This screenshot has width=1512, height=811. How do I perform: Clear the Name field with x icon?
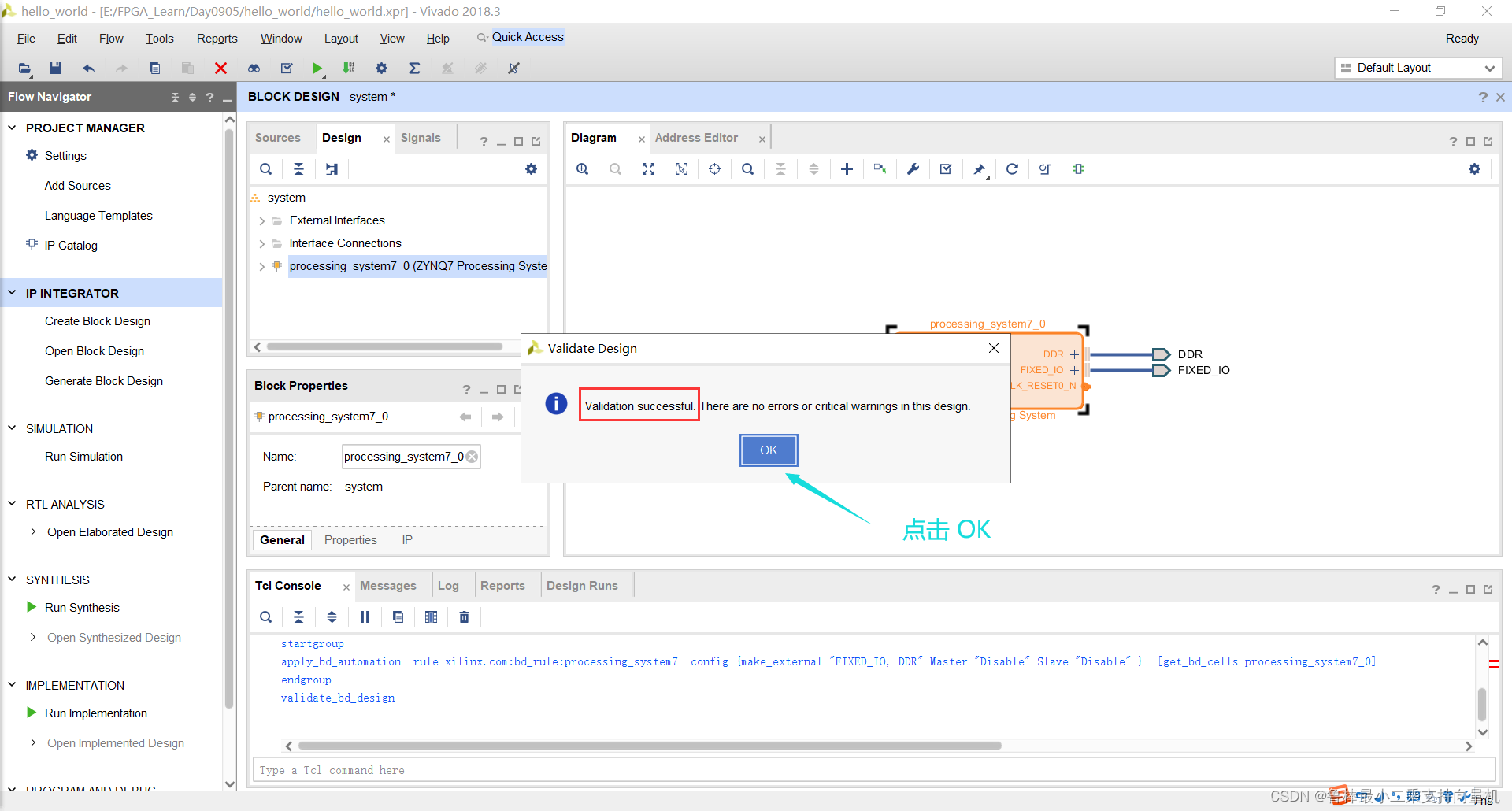click(x=472, y=457)
